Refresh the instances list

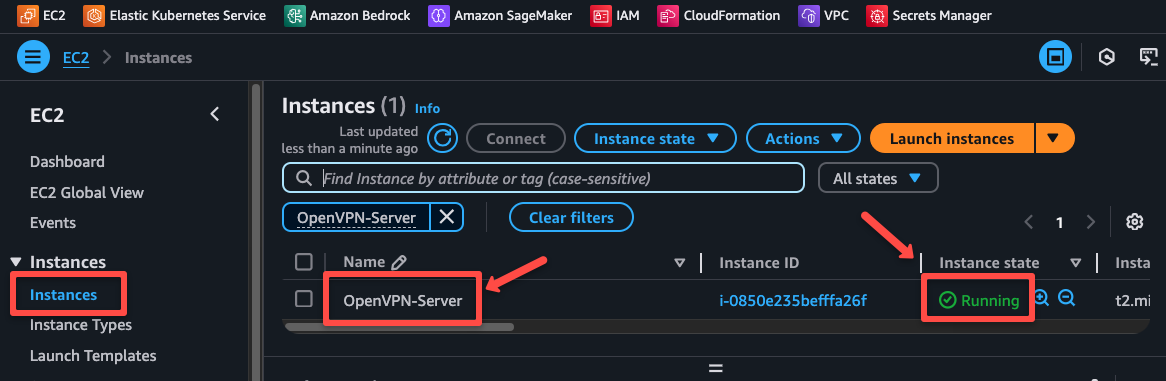442,139
